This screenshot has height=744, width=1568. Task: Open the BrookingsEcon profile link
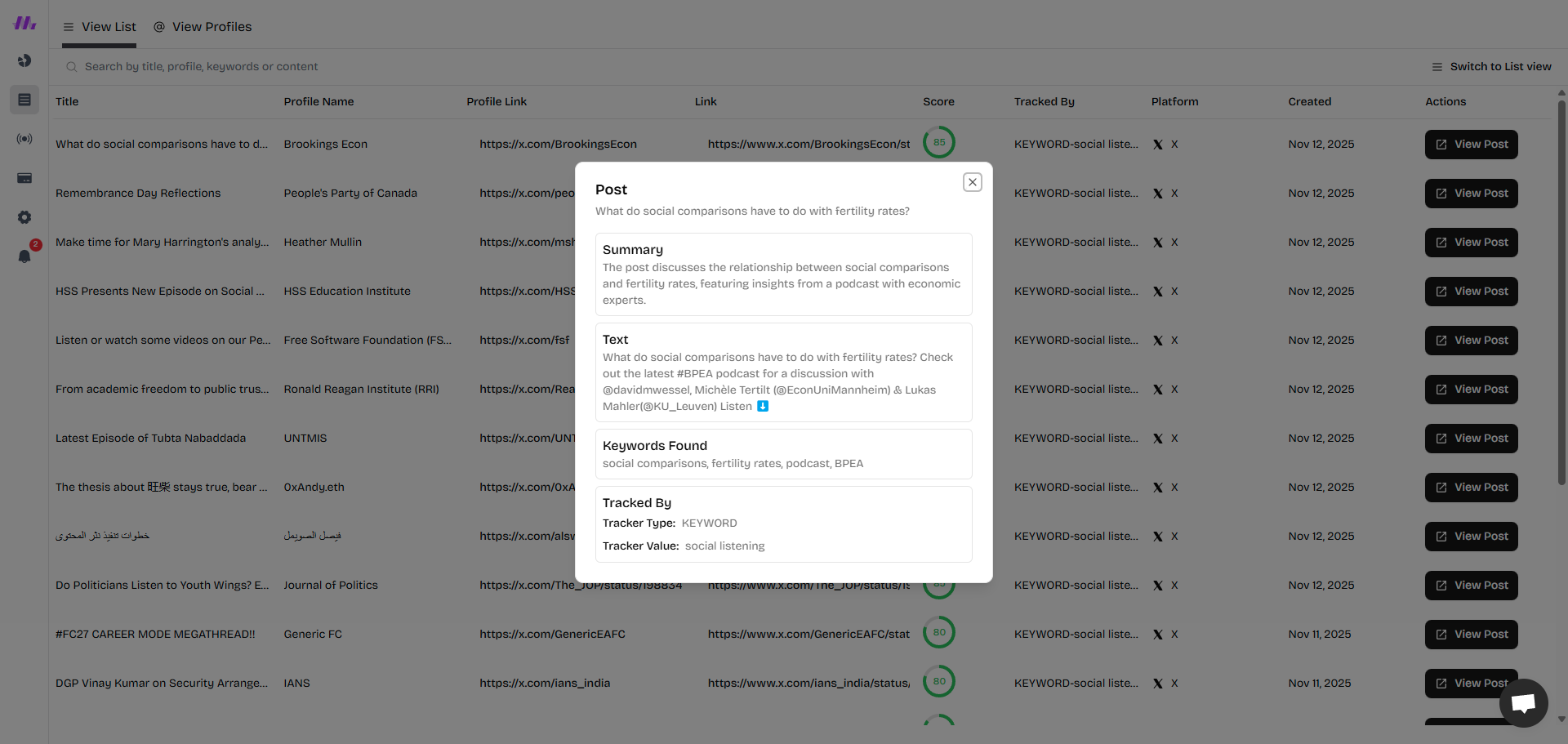(x=558, y=144)
